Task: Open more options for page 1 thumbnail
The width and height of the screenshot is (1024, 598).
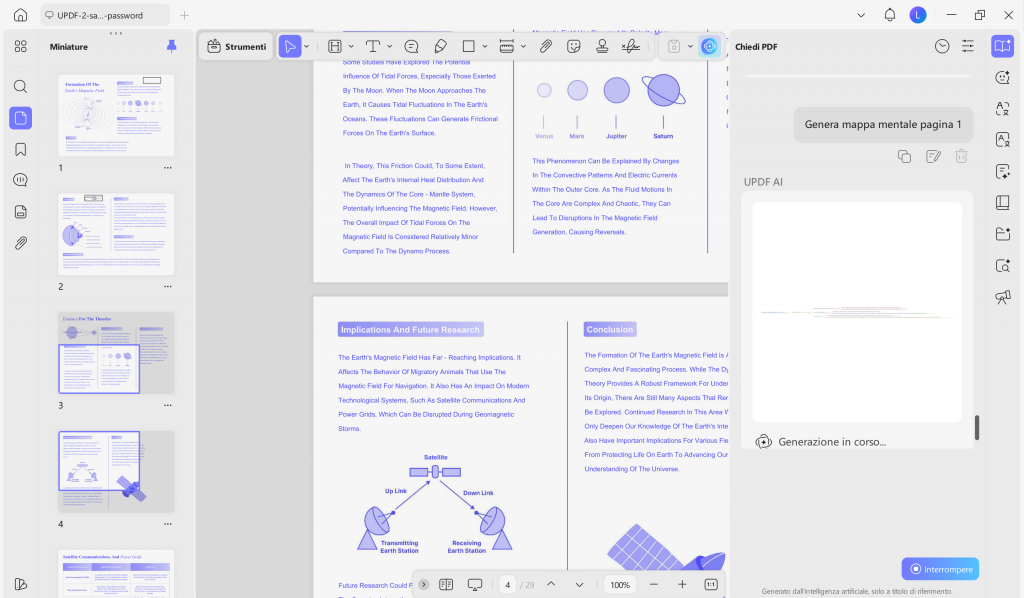Action: [168, 168]
